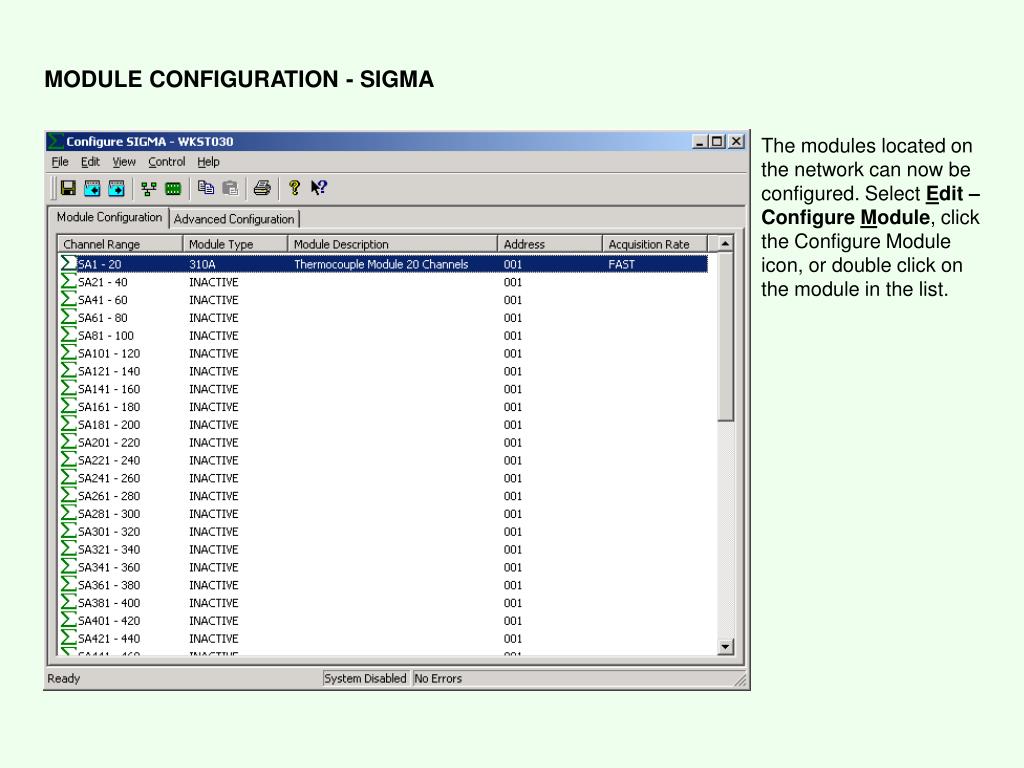Click the sigma icon beside SA141 - 160
Screen dimensions: 1024x768
[x=69, y=389]
